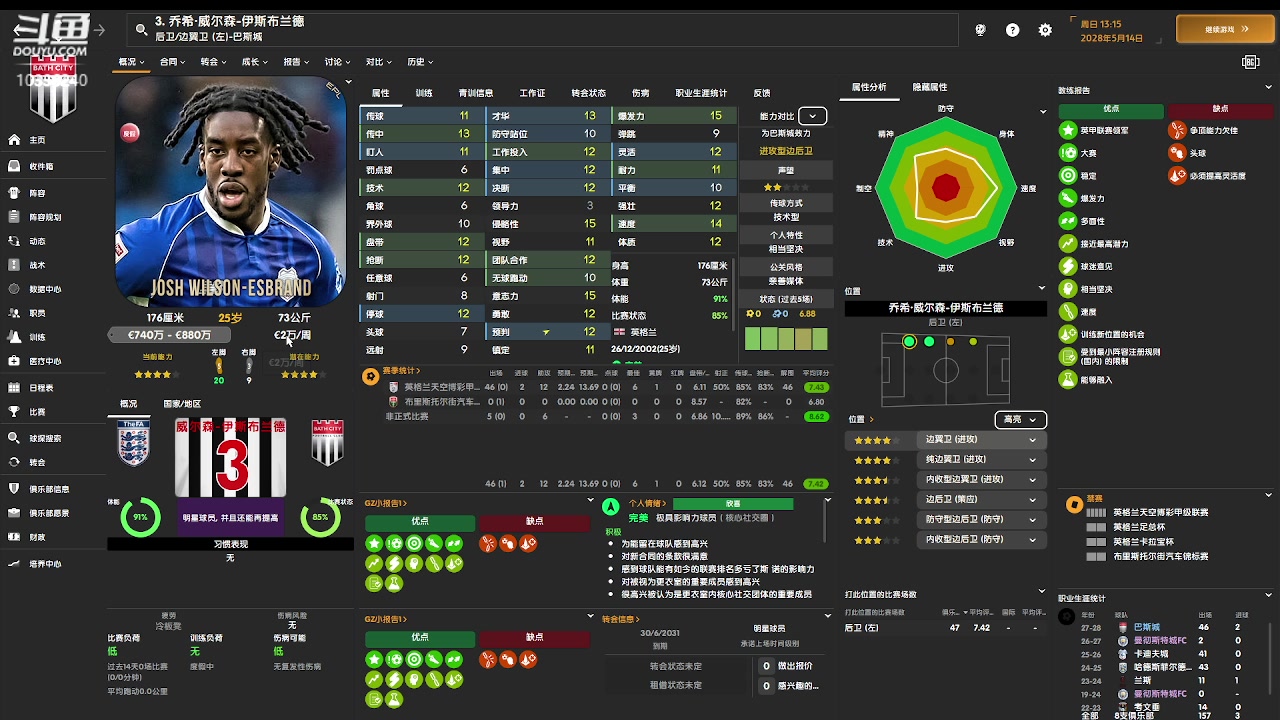This screenshot has height=720, width=1280.
Task: Click 赛季统计 football badge icon
Action: (371, 376)
